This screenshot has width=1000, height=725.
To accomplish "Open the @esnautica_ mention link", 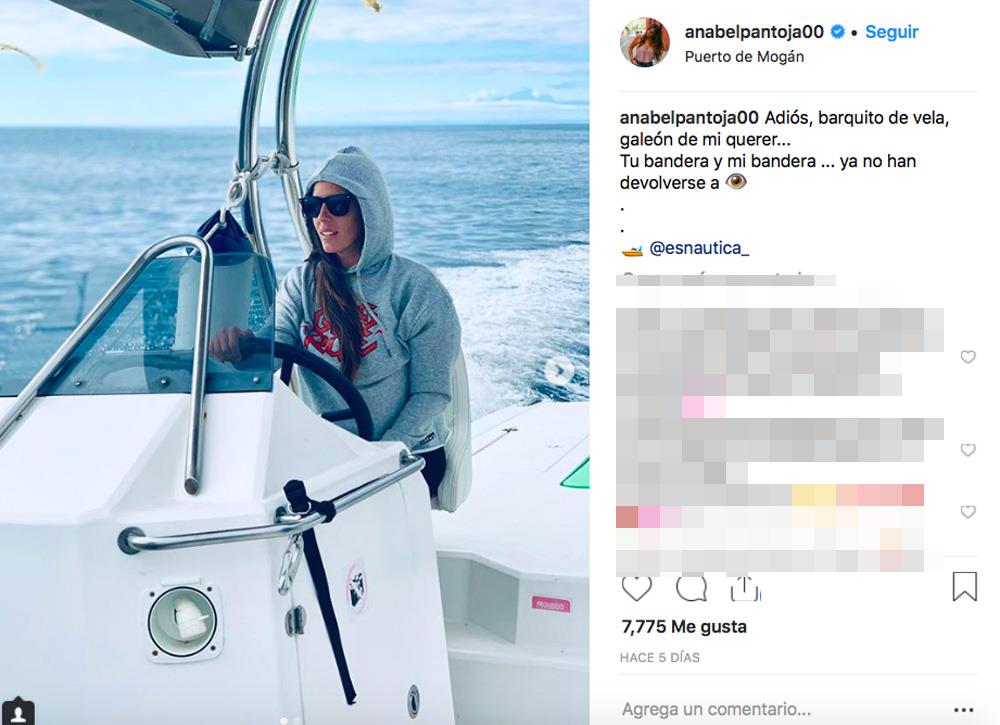I will click(699, 247).
